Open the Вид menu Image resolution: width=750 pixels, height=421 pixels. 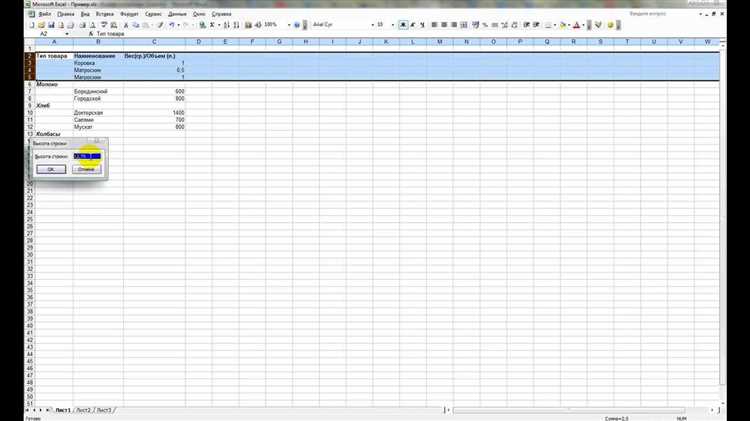pyautogui.click(x=85, y=14)
